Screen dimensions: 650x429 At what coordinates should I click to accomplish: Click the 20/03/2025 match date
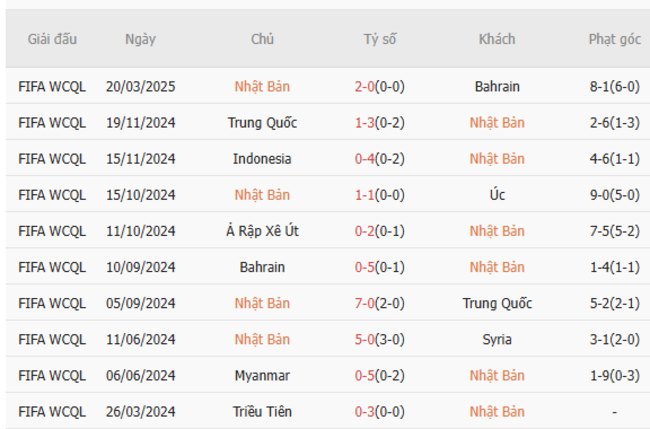point(140,87)
